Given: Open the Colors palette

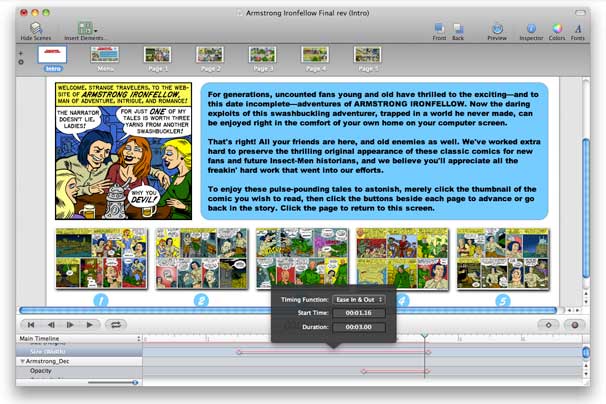Looking at the screenshot, I should [557, 28].
